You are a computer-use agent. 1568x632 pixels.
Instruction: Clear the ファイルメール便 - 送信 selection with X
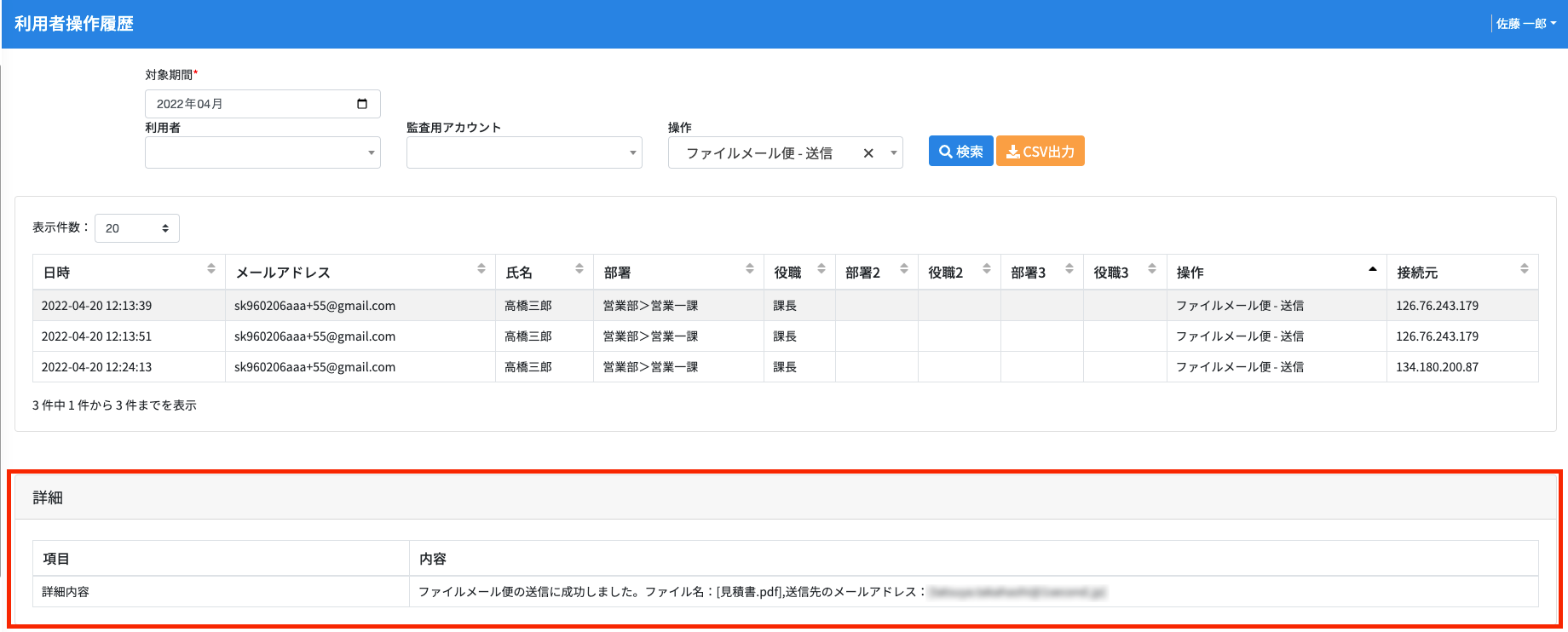[x=868, y=153]
